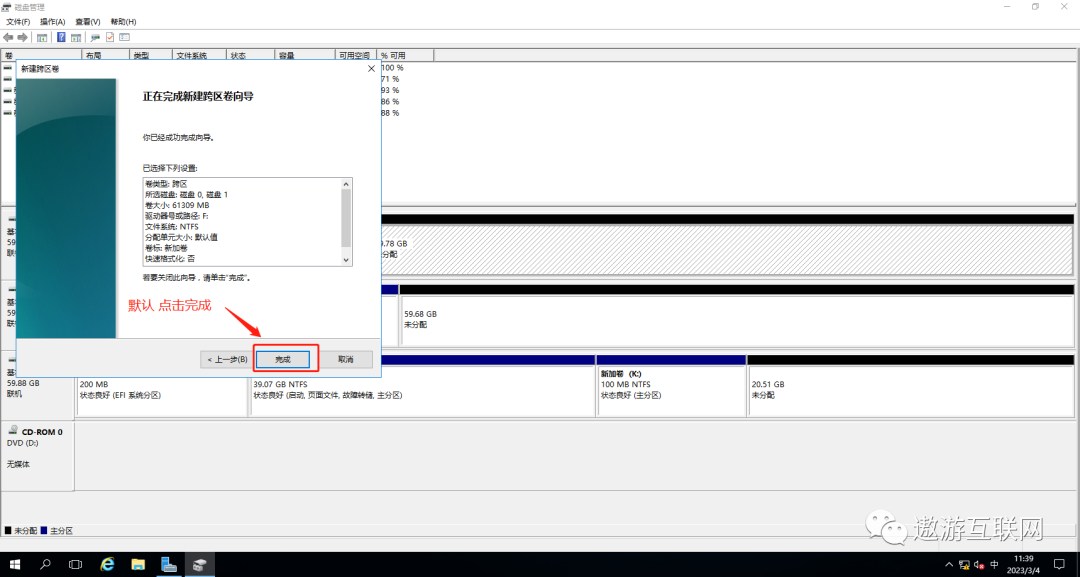This screenshot has width=1080, height=577.
Task: Click the CD-ROM 0 drive icon
Action: [12, 430]
